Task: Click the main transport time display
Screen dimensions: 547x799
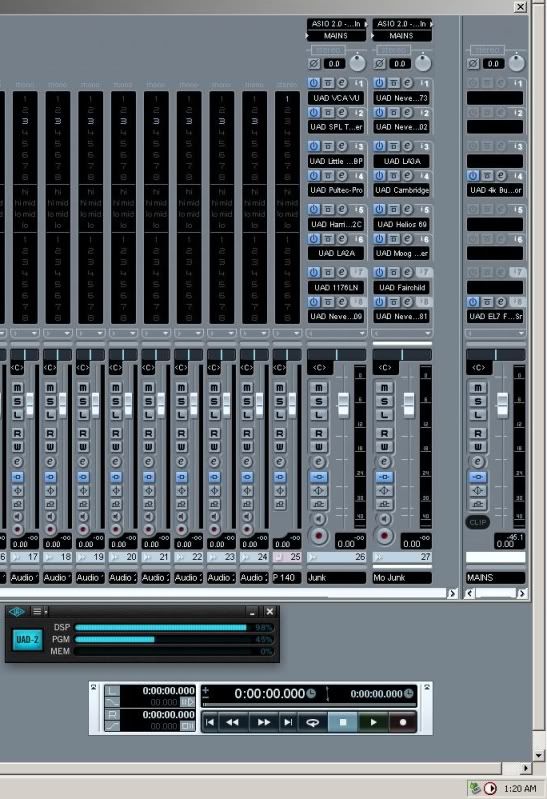Action: pyautogui.click(x=270, y=694)
